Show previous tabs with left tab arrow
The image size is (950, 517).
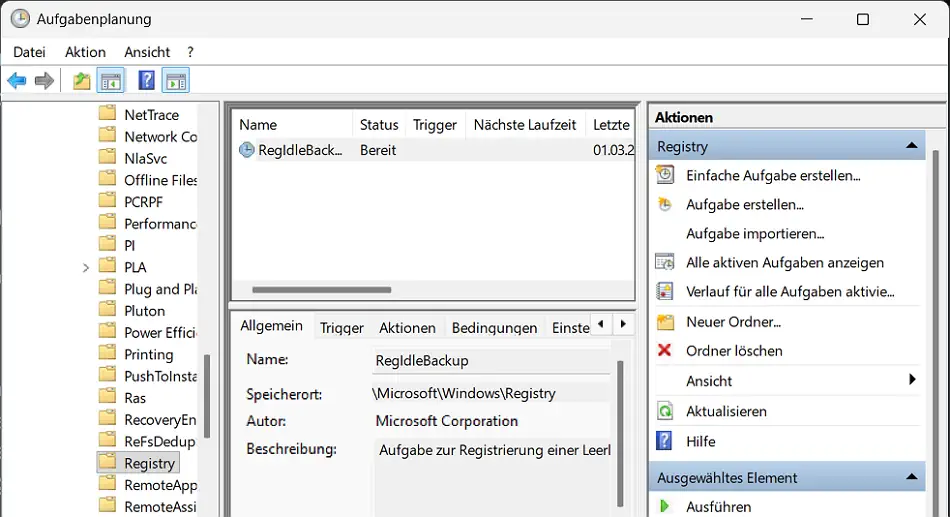click(600, 324)
